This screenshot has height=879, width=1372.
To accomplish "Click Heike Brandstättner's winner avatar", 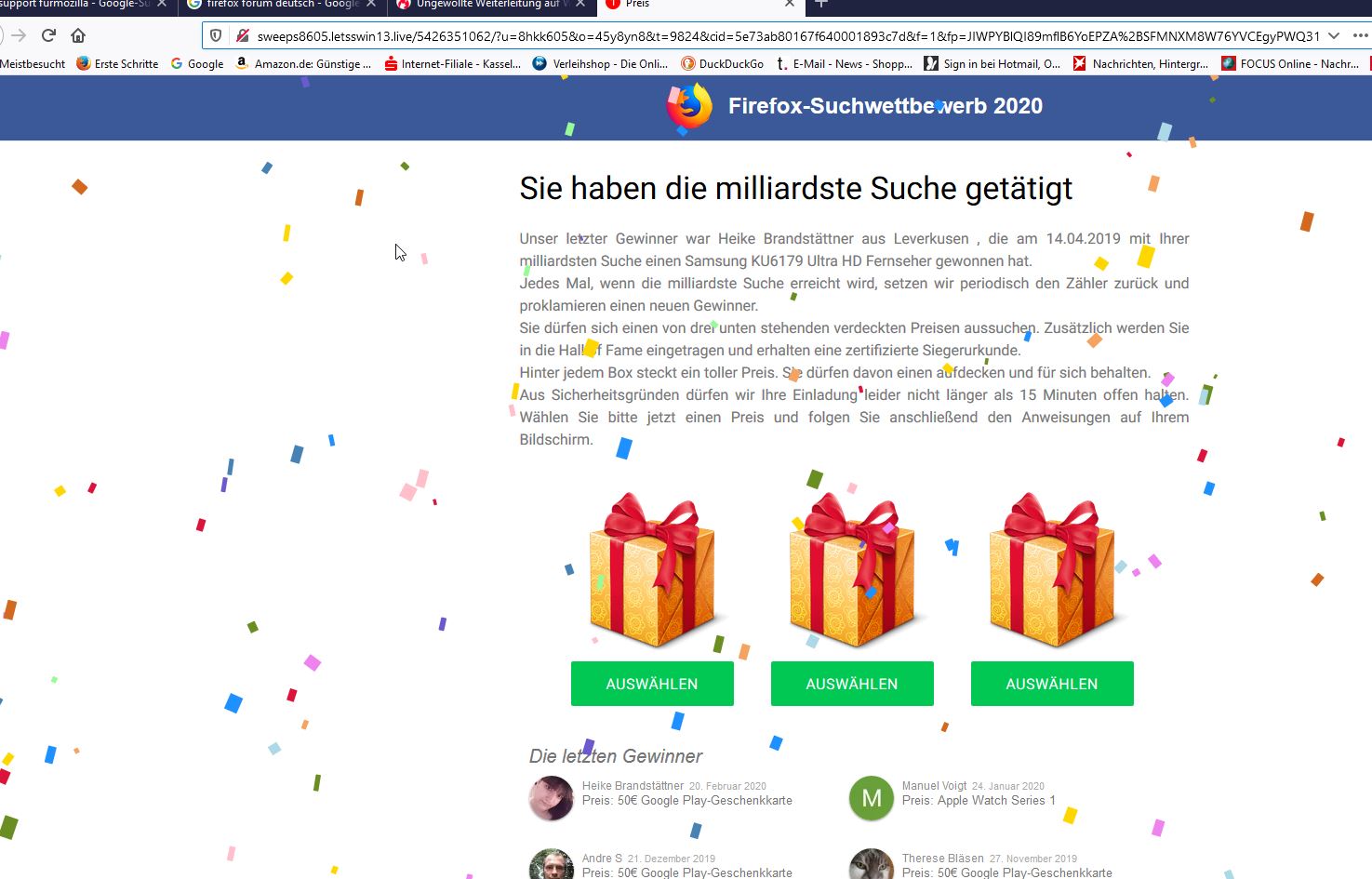I will [x=552, y=798].
